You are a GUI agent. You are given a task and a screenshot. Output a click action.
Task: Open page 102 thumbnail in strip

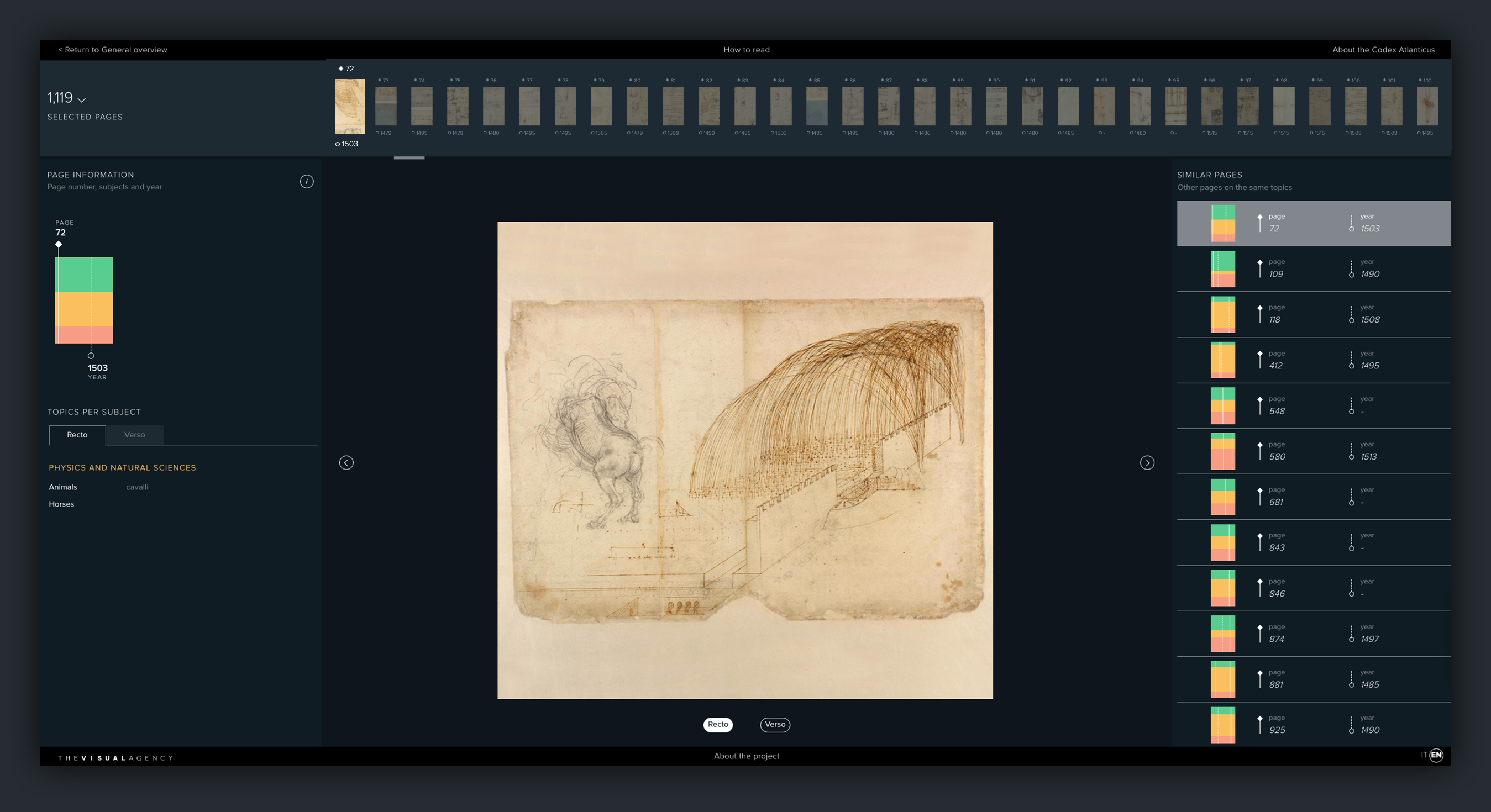pos(1427,107)
